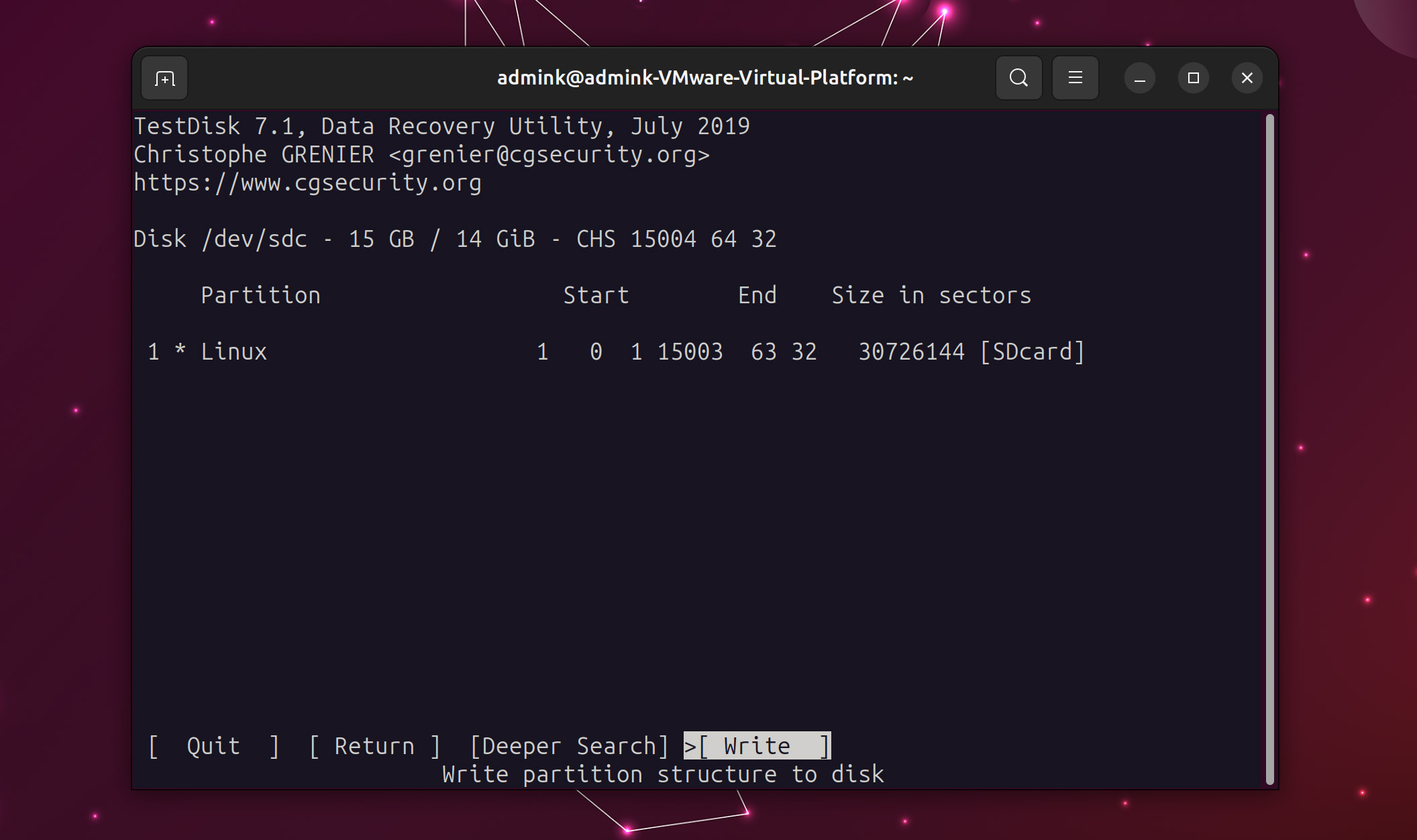Select the Quit option
The image size is (1417, 840).
pos(213,746)
